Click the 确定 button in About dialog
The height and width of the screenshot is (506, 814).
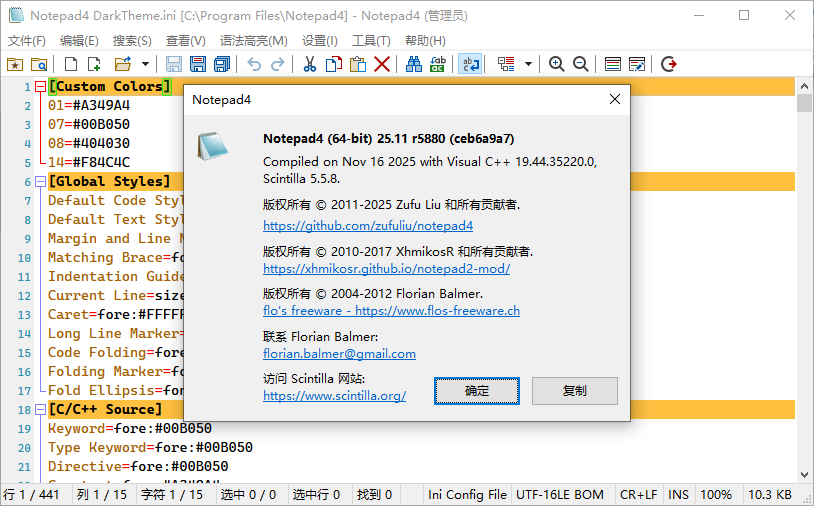[477, 390]
